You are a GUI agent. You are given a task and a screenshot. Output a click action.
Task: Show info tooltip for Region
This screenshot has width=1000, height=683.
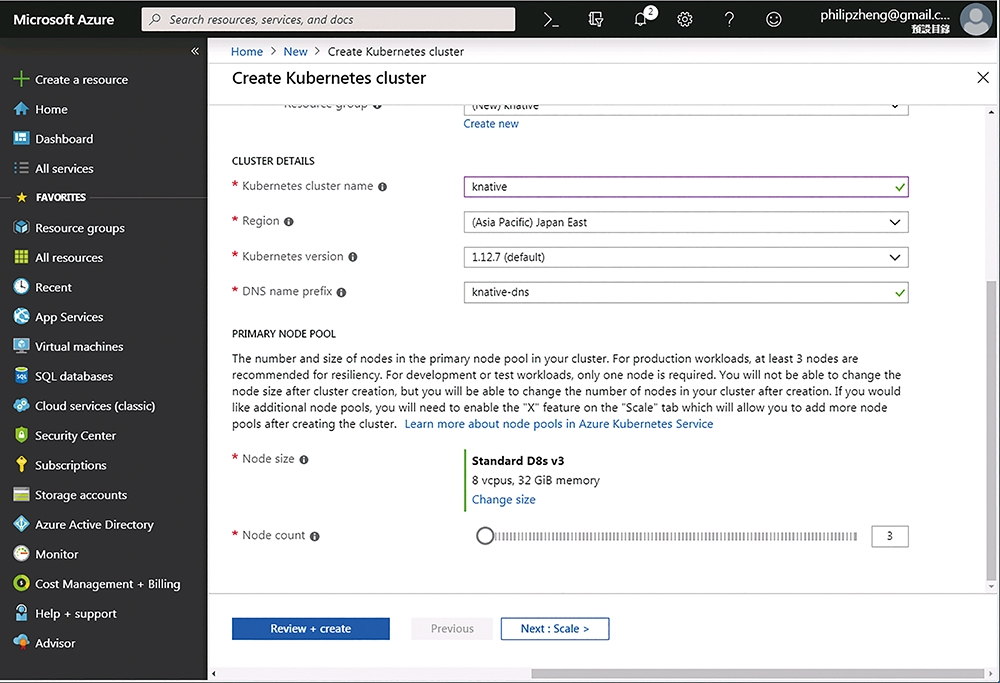point(288,222)
